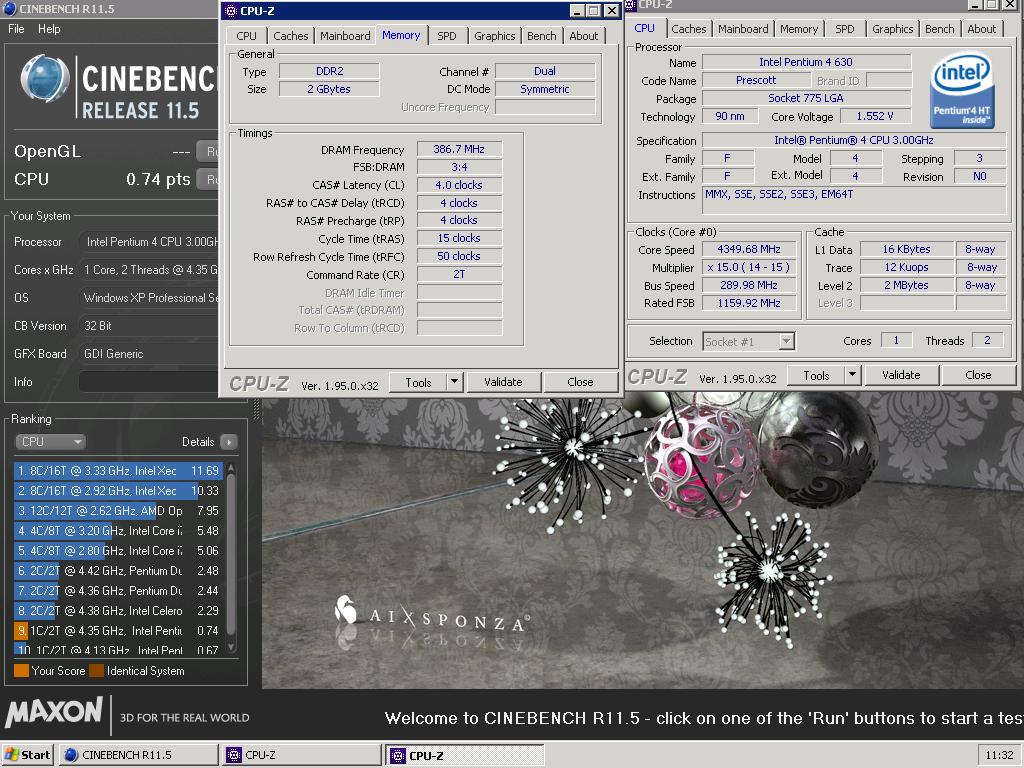
Task: Select Bench tab in right CPU-Z window
Action: click(x=940, y=29)
